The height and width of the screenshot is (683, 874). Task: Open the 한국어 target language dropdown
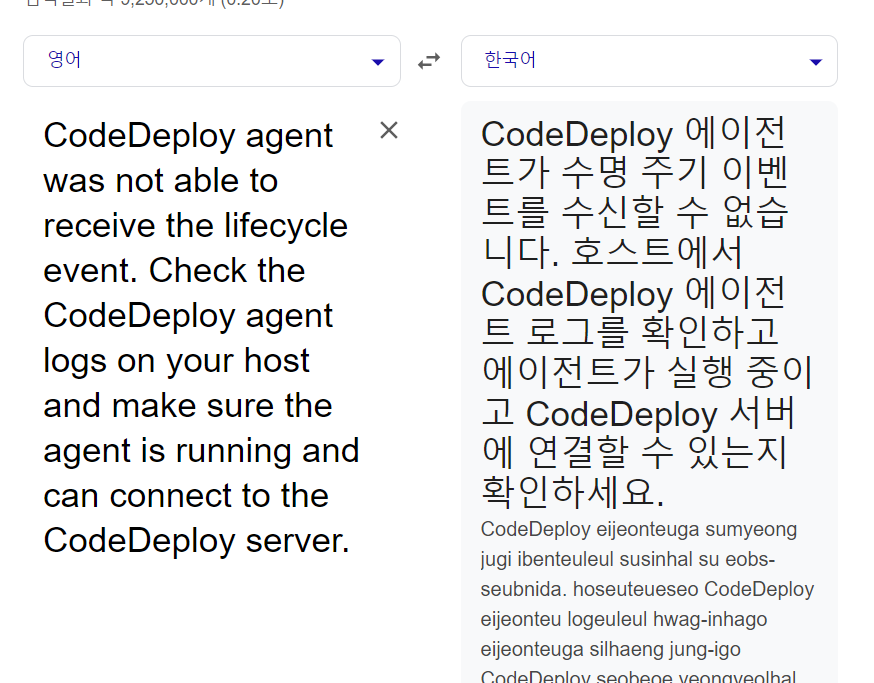[x=649, y=61]
